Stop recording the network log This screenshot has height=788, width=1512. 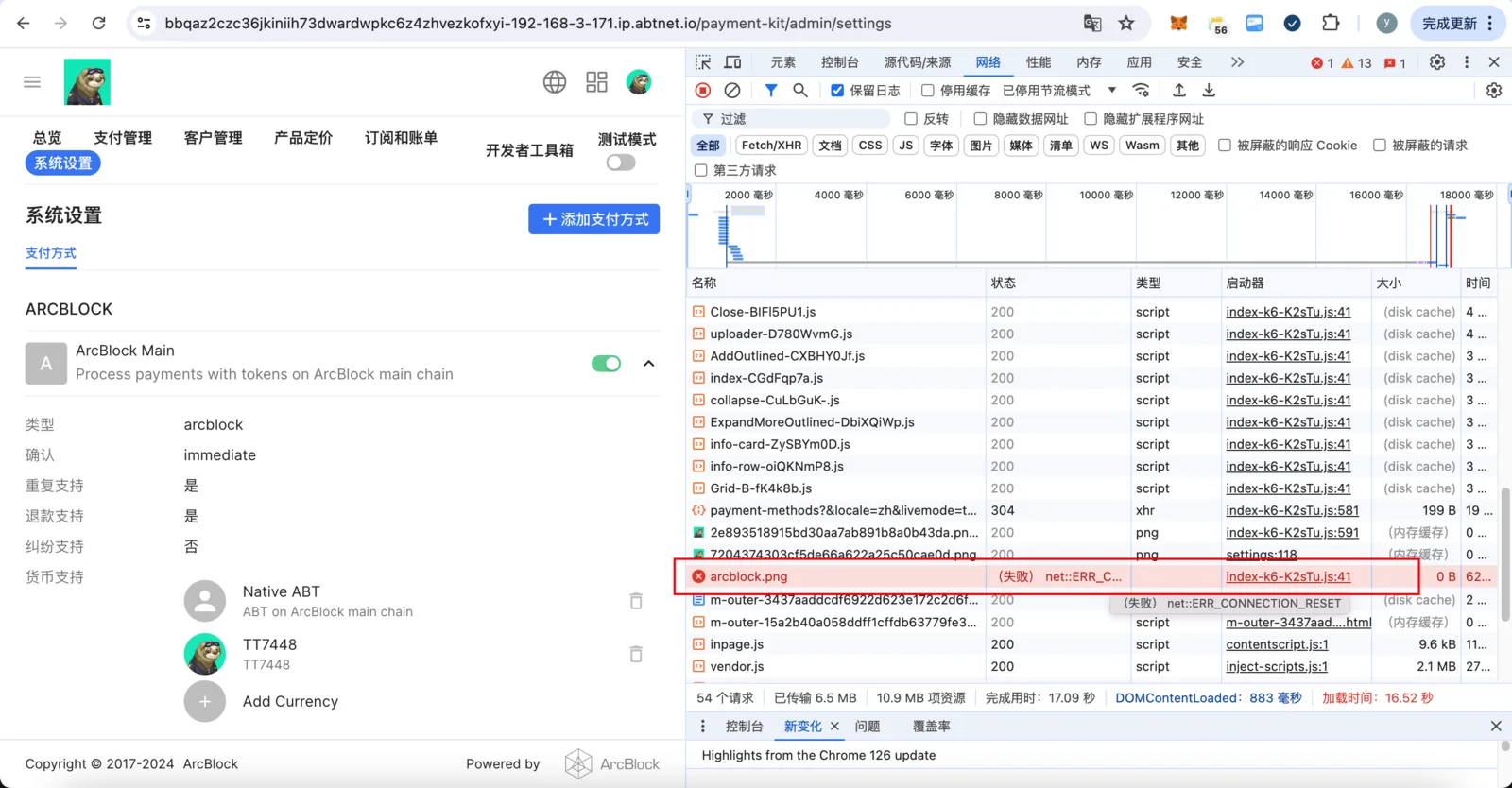703,91
